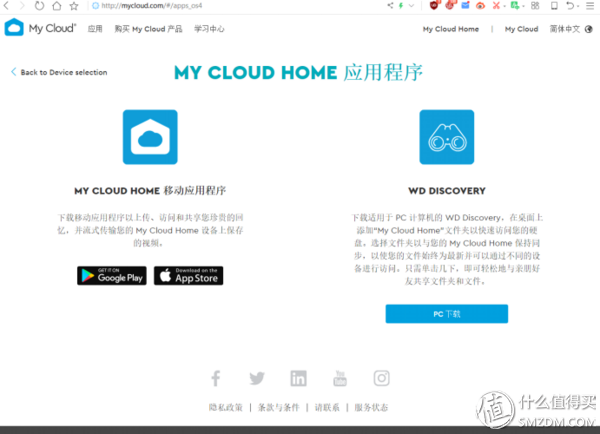Open the second red badge extension icon

pos(450,5)
